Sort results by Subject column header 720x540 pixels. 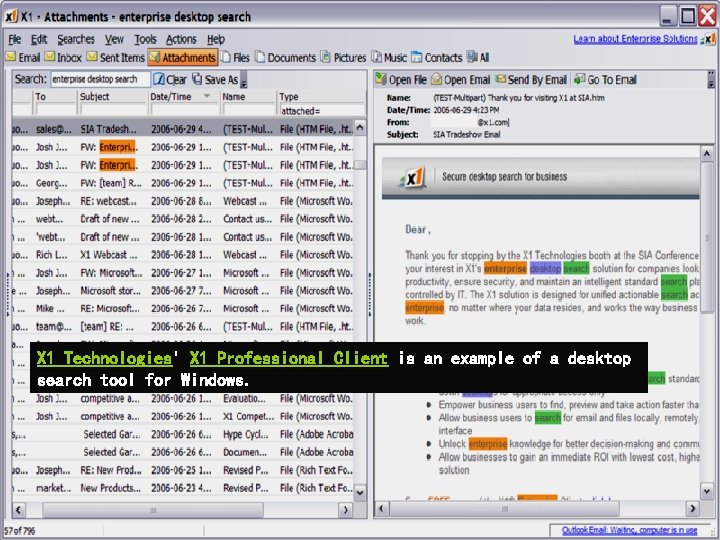[x=112, y=96]
